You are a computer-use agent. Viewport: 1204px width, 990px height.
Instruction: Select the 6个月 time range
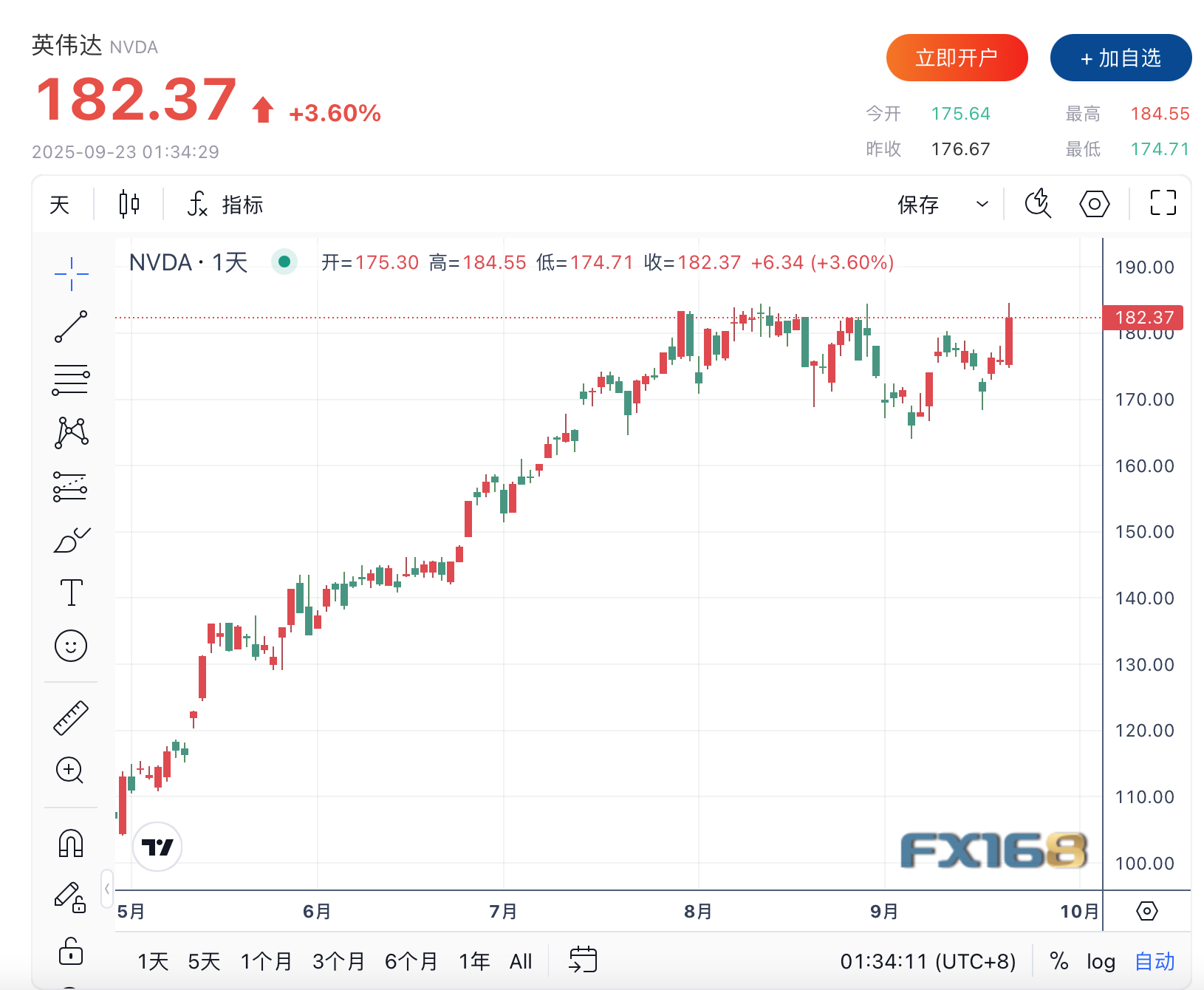411,961
